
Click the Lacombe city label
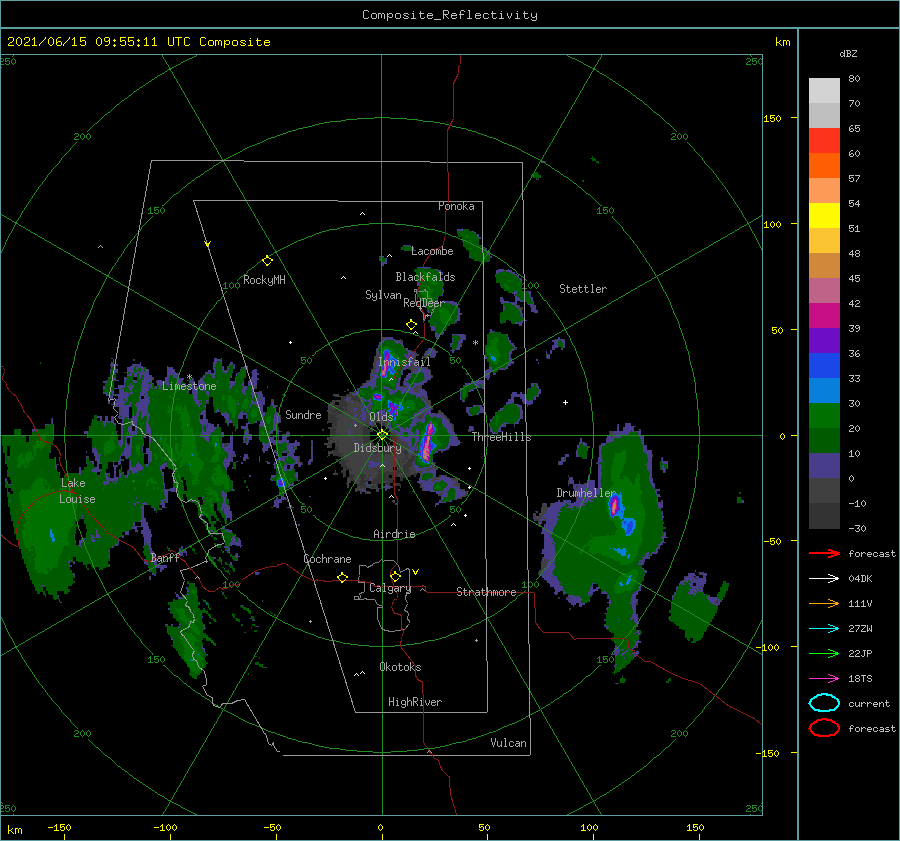point(432,251)
